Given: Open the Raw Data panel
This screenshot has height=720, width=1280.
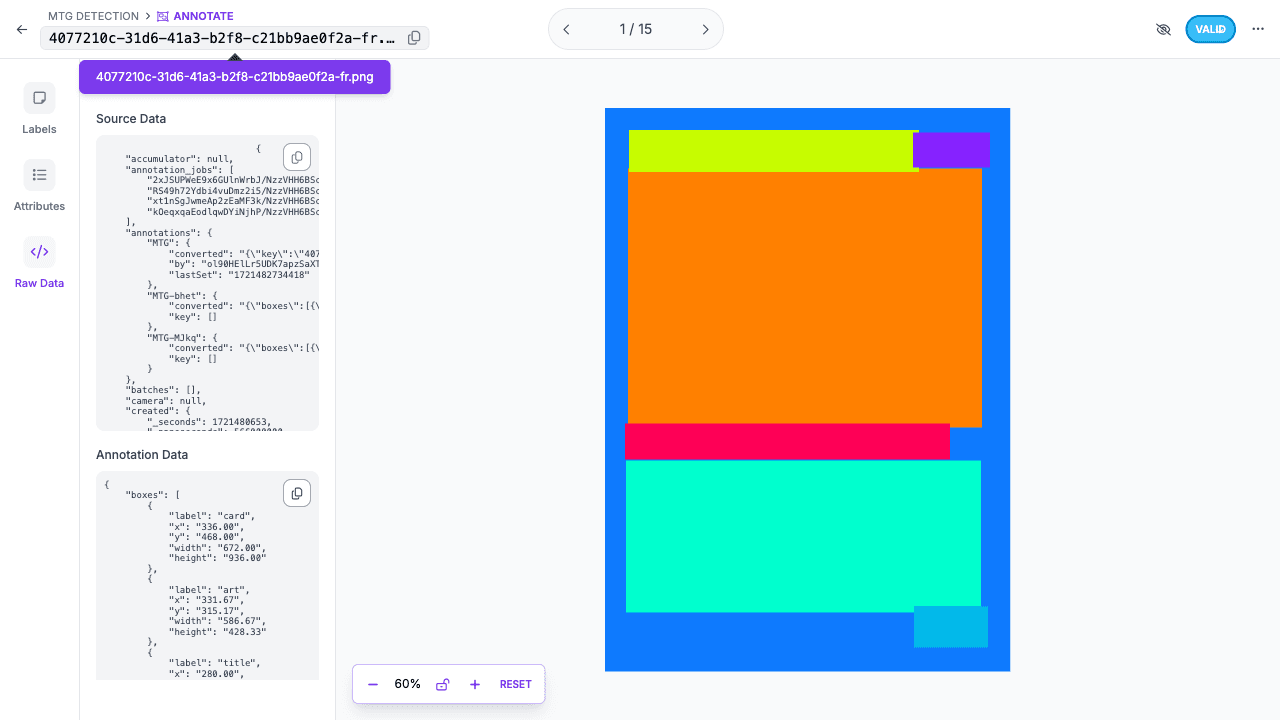Looking at the screenshot, I should [x=39, y=252].
